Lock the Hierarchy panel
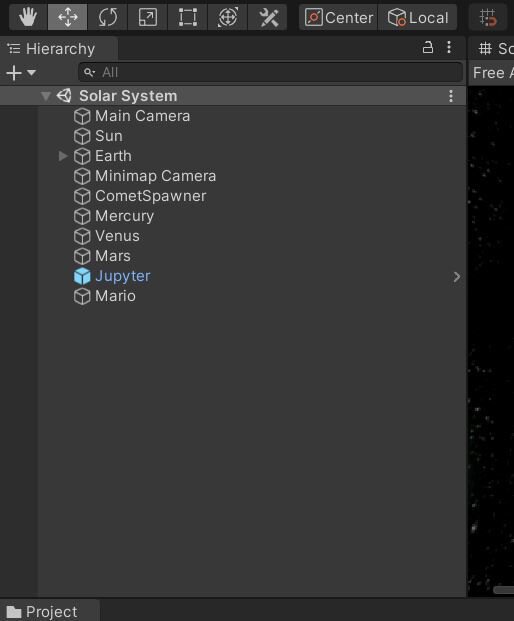The width and height of the screenshot is (514, 621). pos(428,48)
